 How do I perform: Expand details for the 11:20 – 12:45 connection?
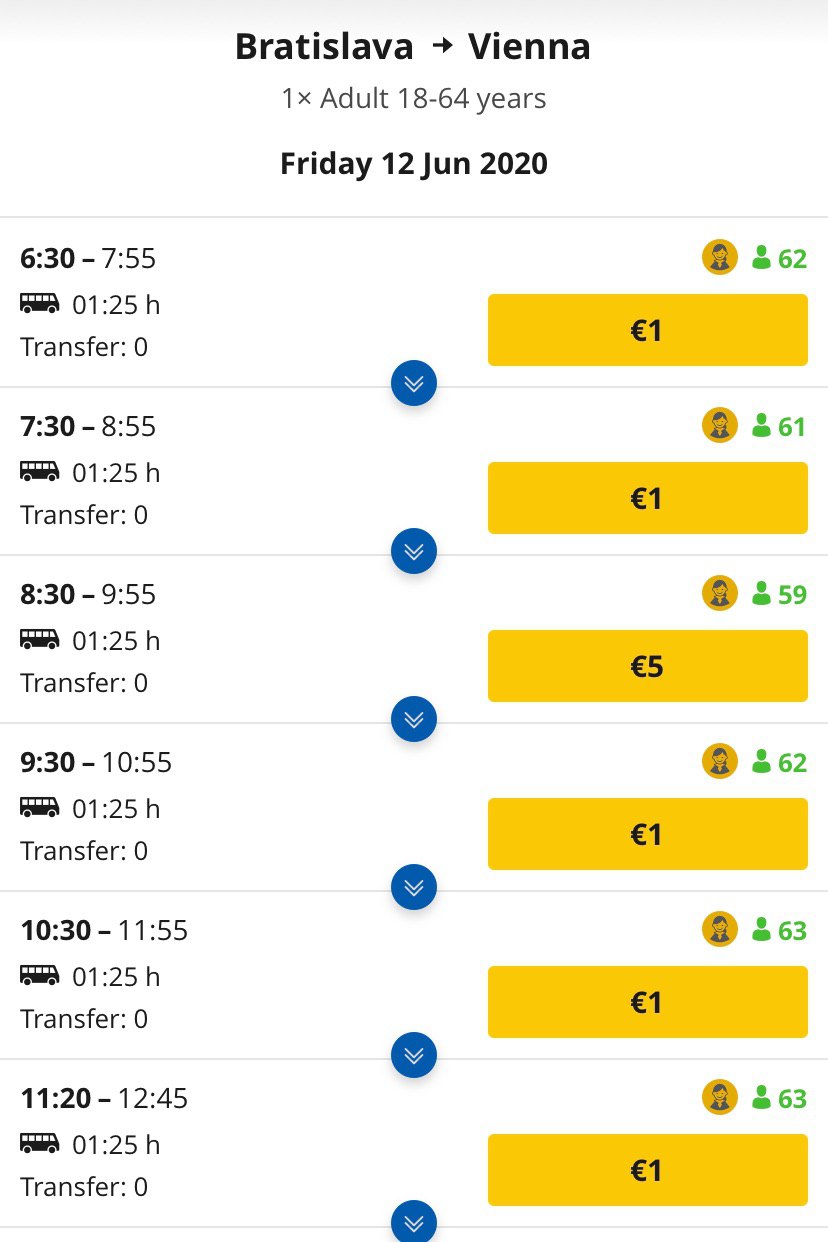(x=414, y=1221)
